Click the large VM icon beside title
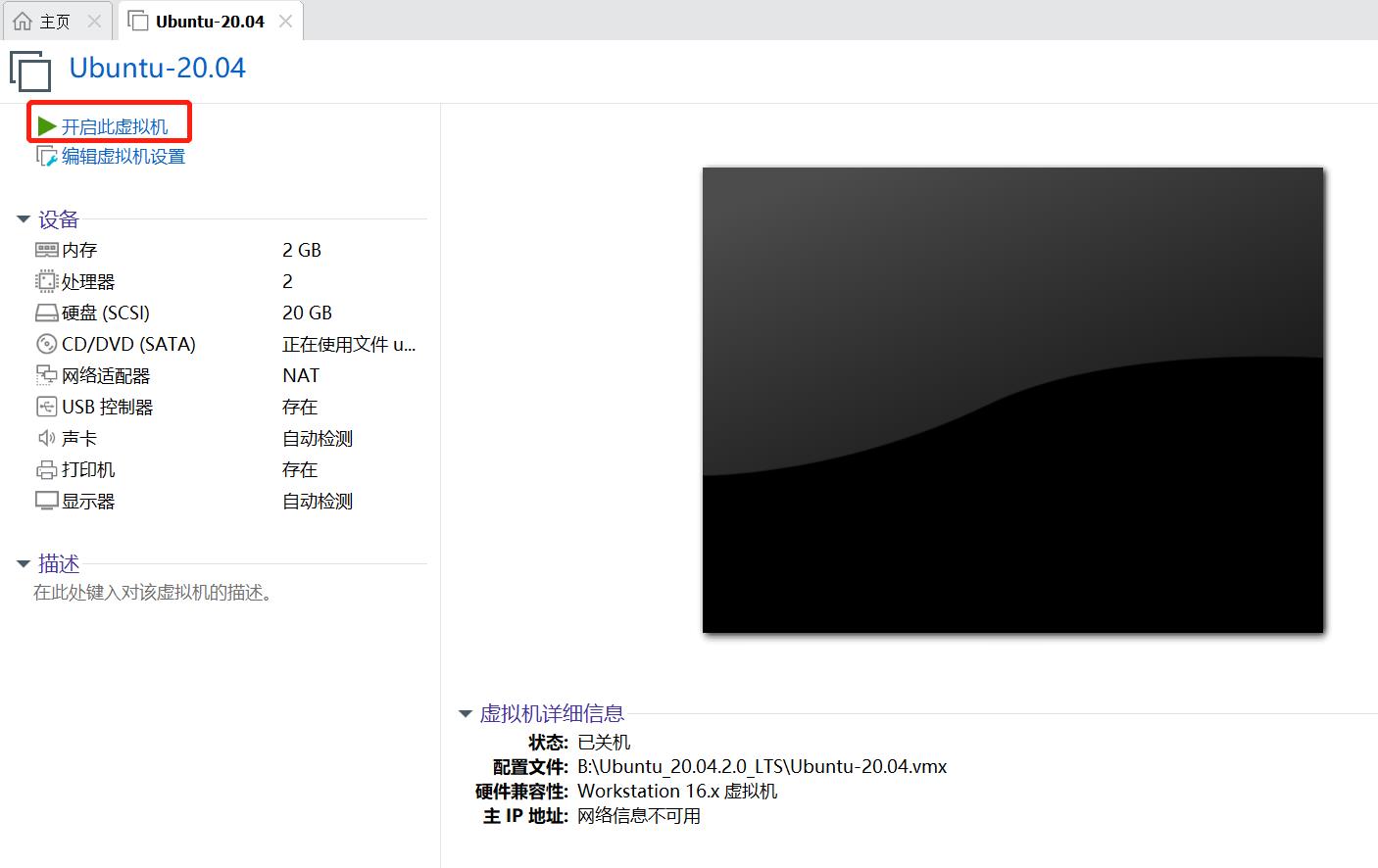Image resolution: width=1378 pixels, height=868 pixels. tap(30, 72)
